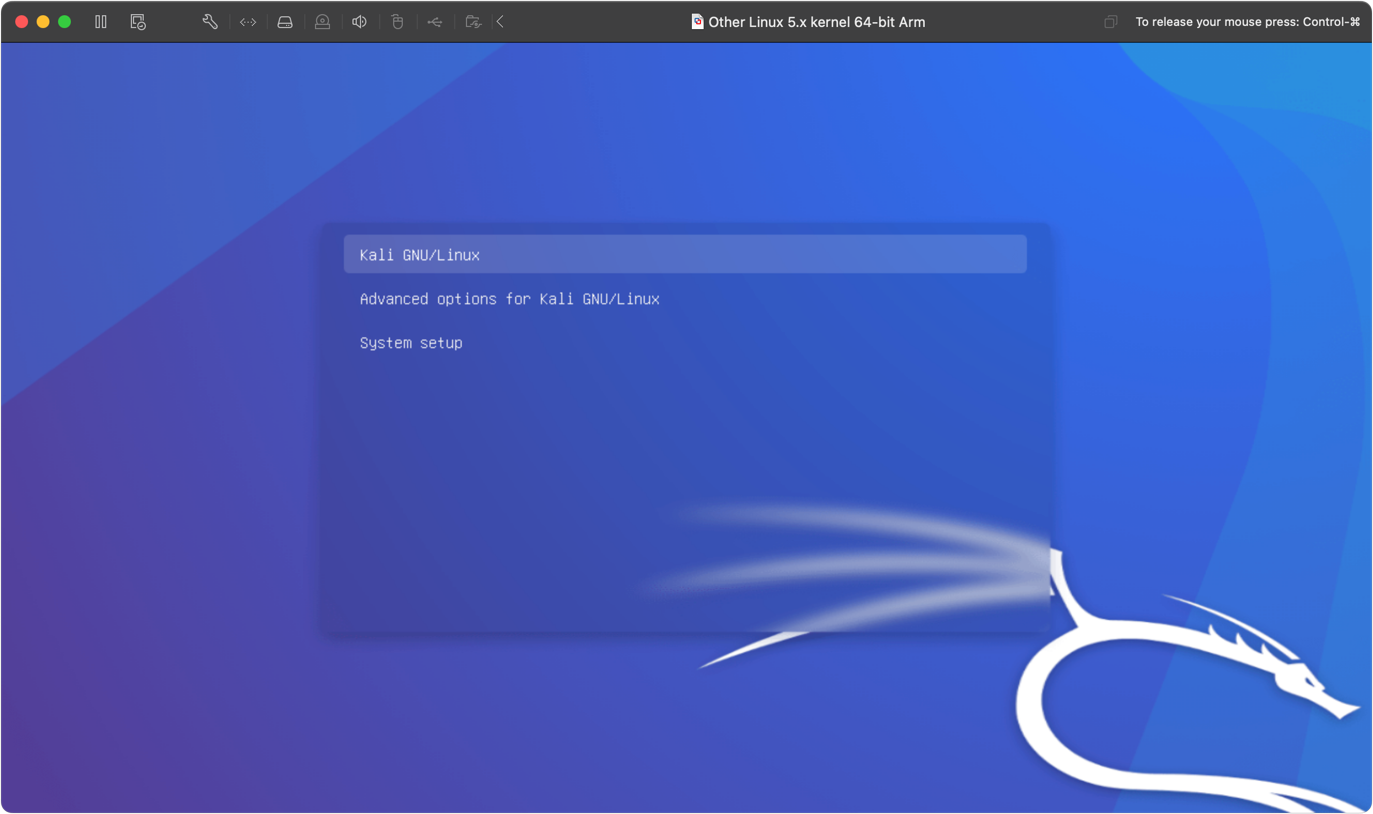Minimize the window with yellow button

point(43,21)
